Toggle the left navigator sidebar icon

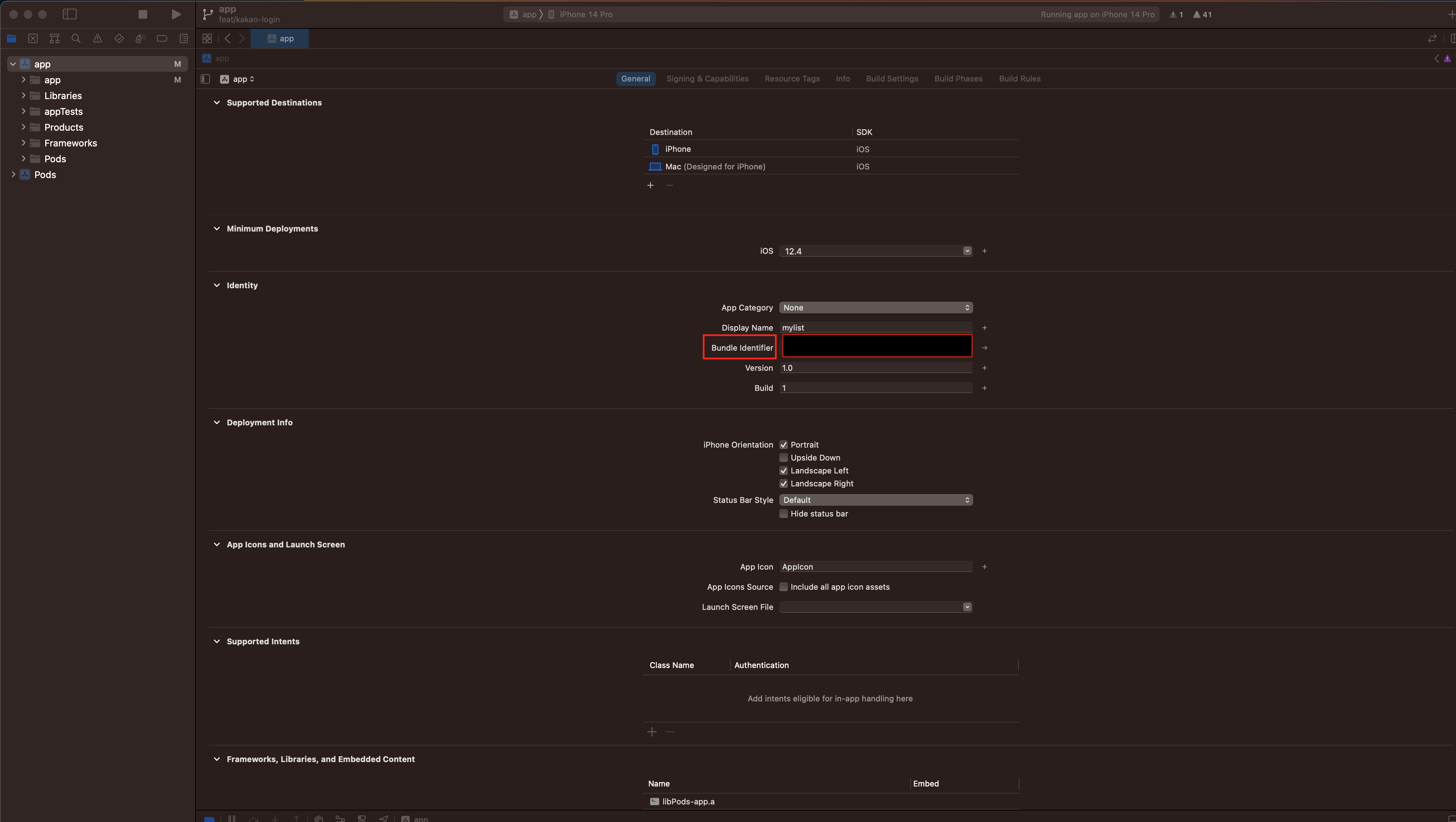70,14
